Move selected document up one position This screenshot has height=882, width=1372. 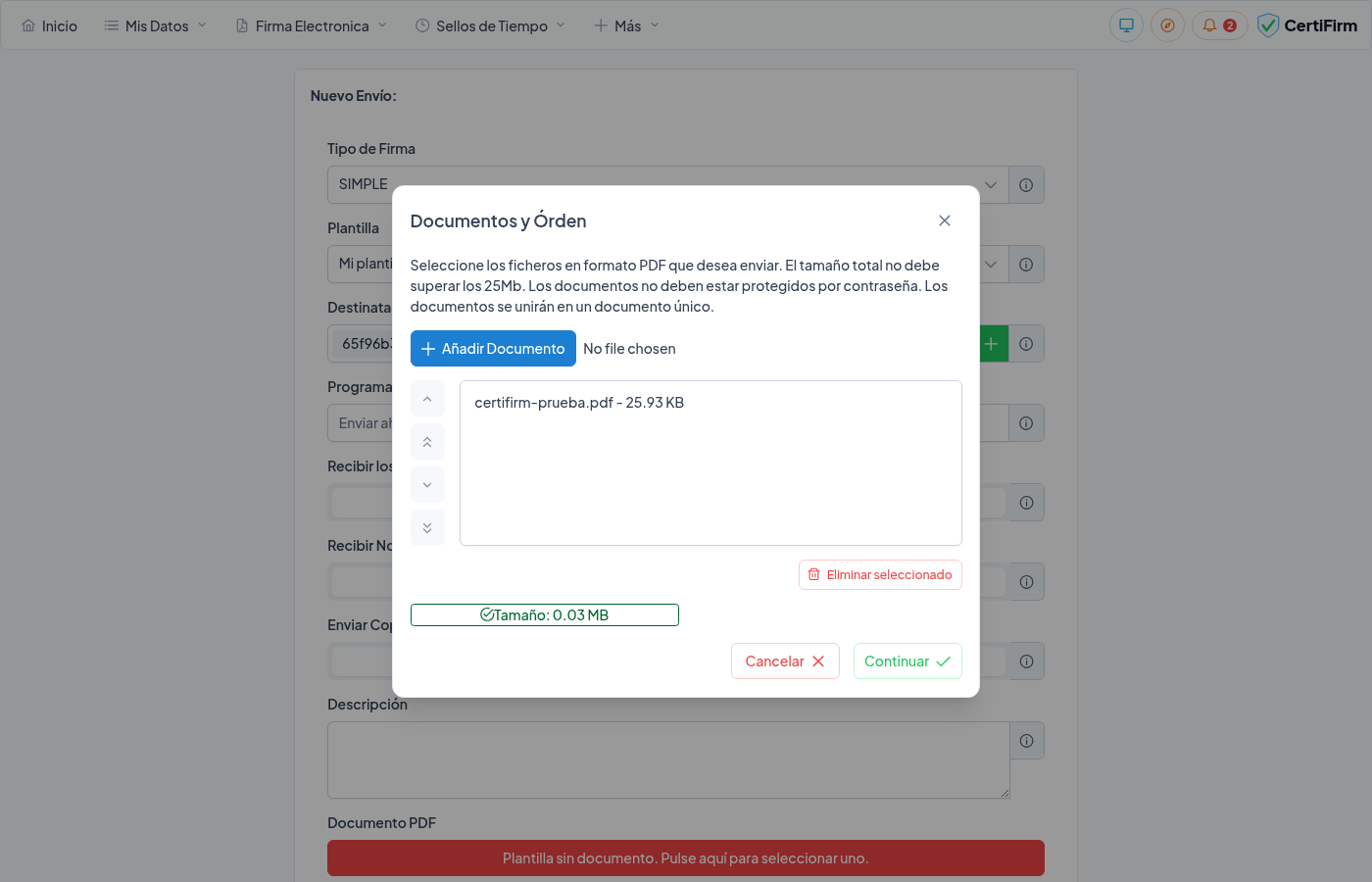pyautogui.click(x=427, y=399)
